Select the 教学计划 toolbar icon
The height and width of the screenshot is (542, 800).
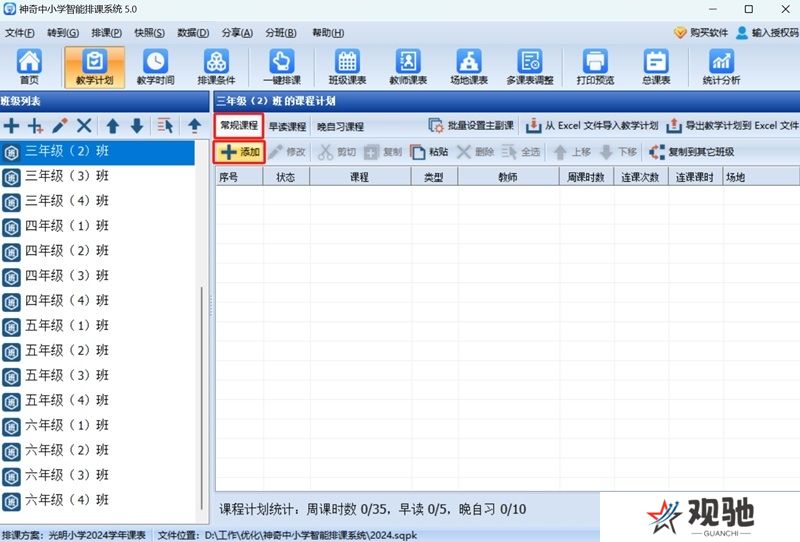pos(94,67)
